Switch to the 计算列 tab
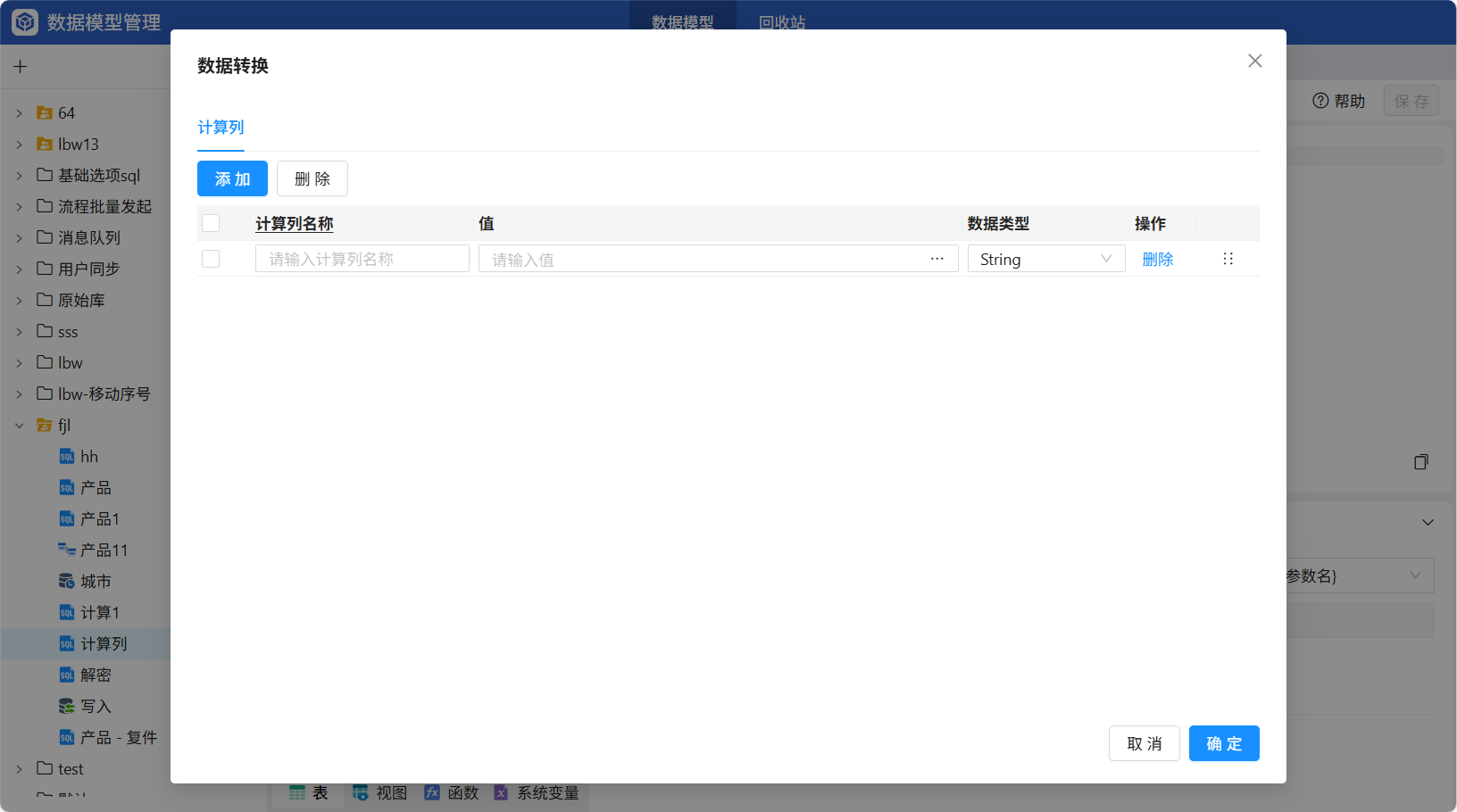 (x=221, y=128)
